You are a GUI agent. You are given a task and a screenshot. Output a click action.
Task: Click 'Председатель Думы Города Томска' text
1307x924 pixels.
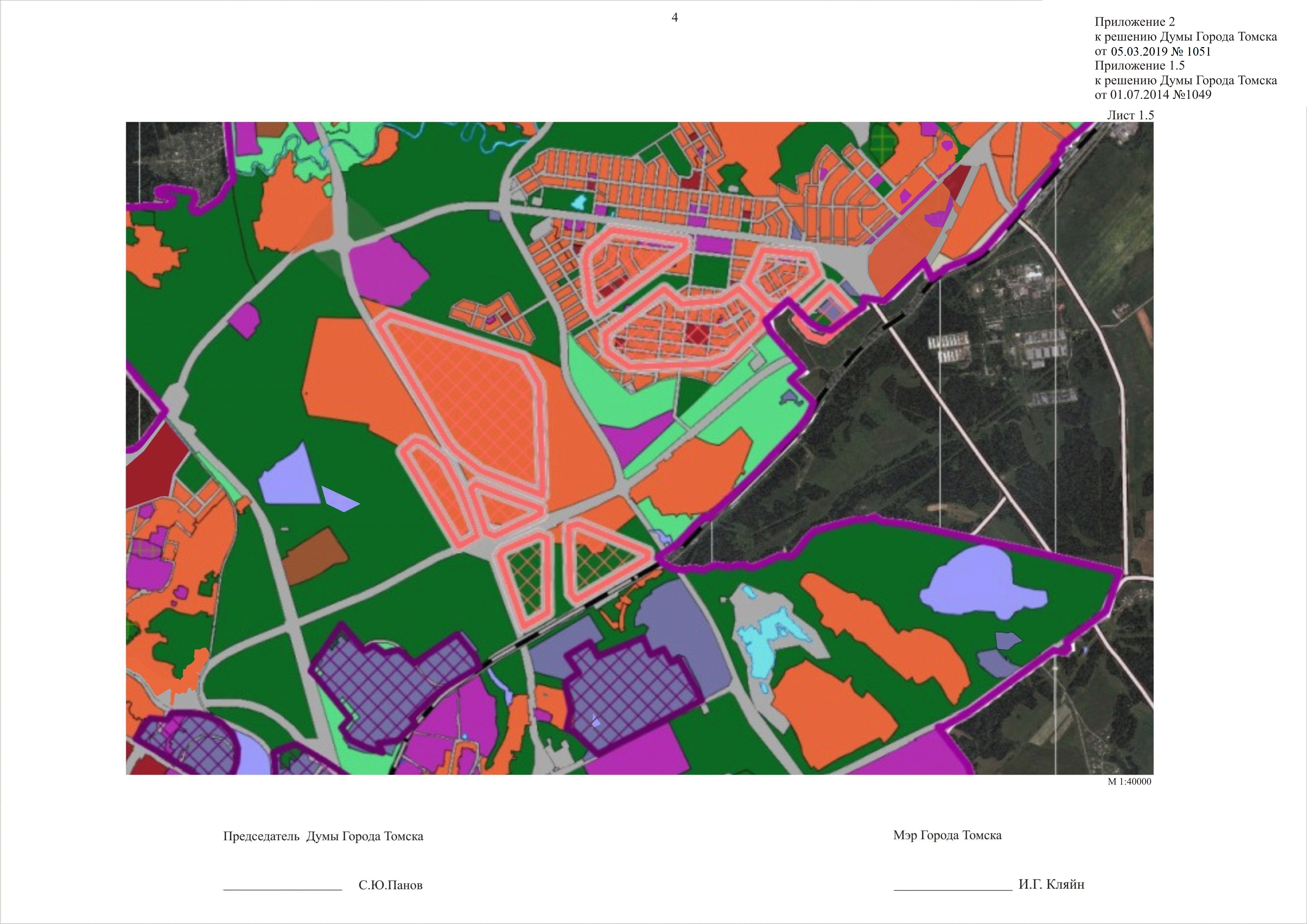point(323,836)
